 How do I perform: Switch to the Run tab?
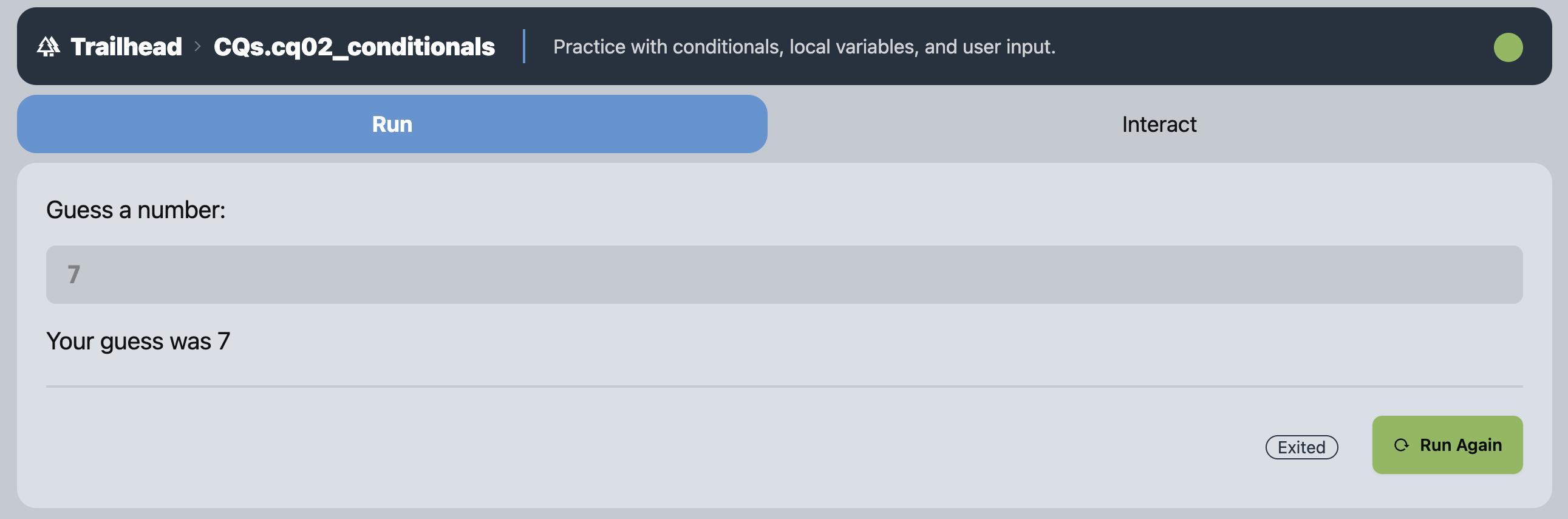pyautogui.click(x=392, y=124)
